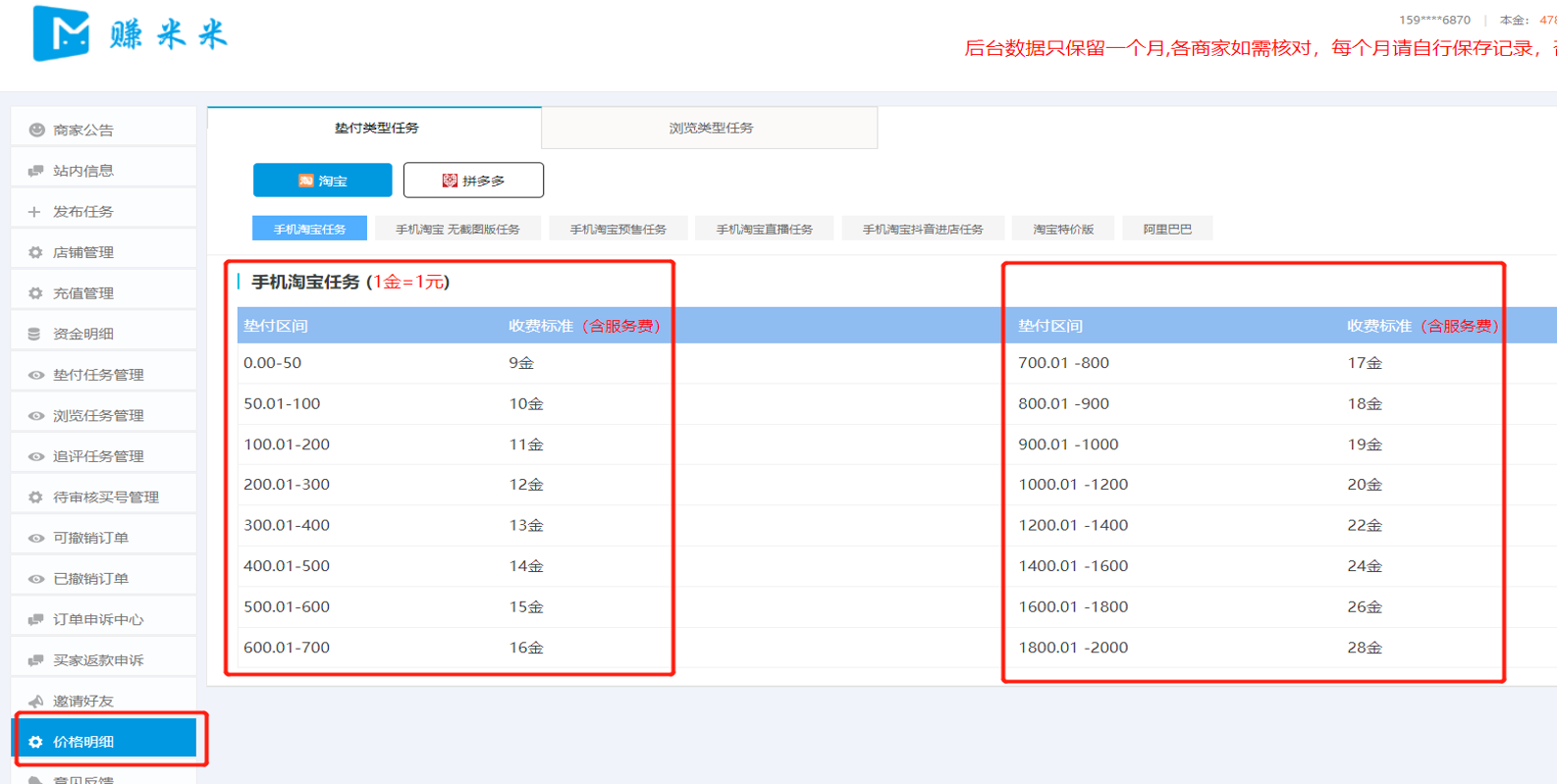Click the 手机淘宝任务 section heading

350,282
